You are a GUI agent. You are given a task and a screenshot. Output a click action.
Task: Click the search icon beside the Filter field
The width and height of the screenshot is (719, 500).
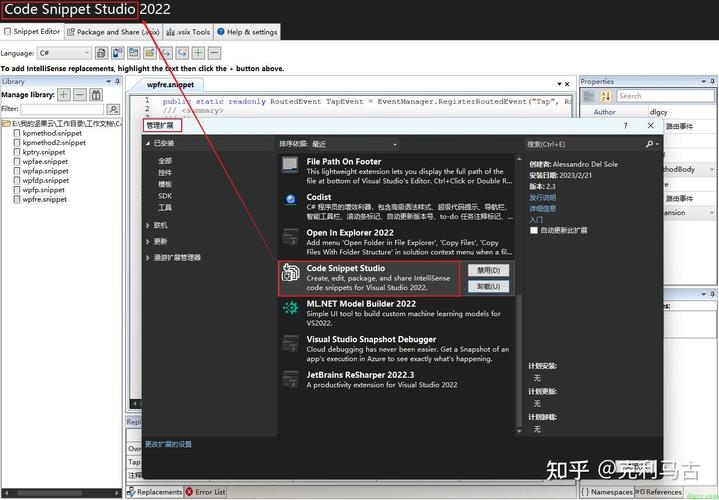pos(113,109)
